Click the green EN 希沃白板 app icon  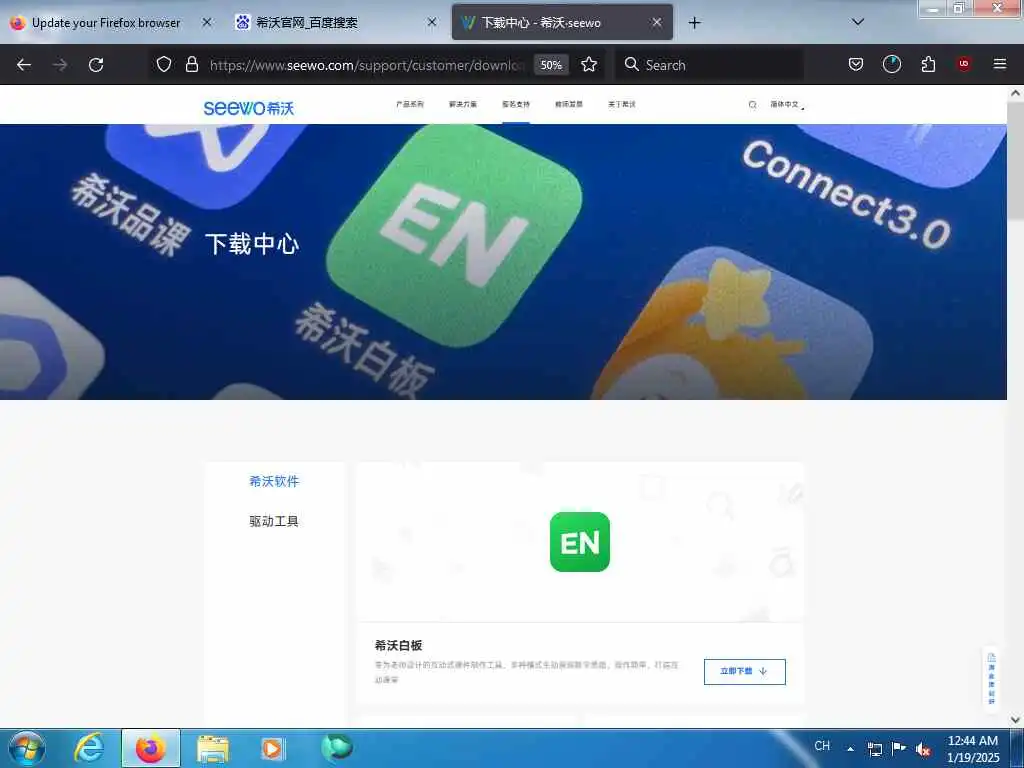tap(579, 541)
